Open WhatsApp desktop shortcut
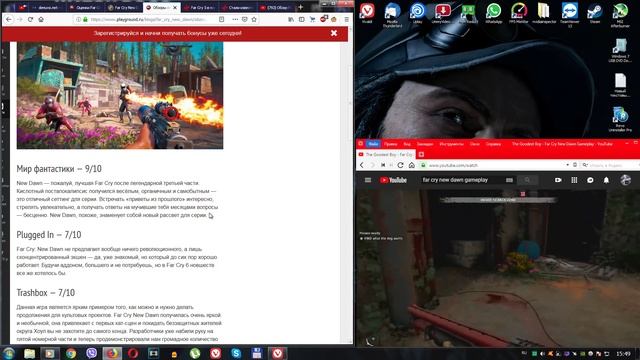The height and width of the screenshot is (360, 640). (493, 13)
